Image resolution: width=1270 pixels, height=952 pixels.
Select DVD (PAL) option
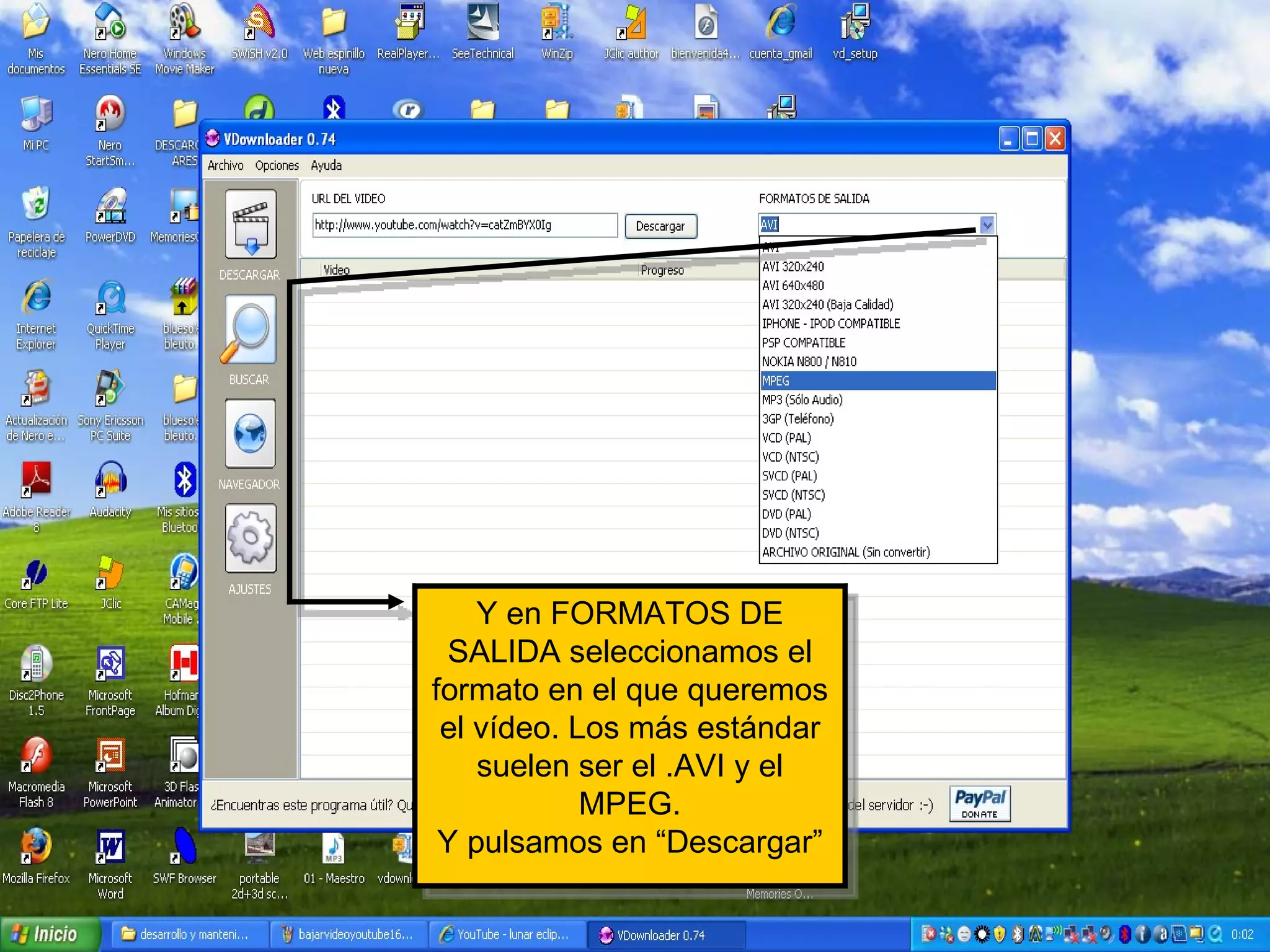pyautogui.click(x=878, y=514)
